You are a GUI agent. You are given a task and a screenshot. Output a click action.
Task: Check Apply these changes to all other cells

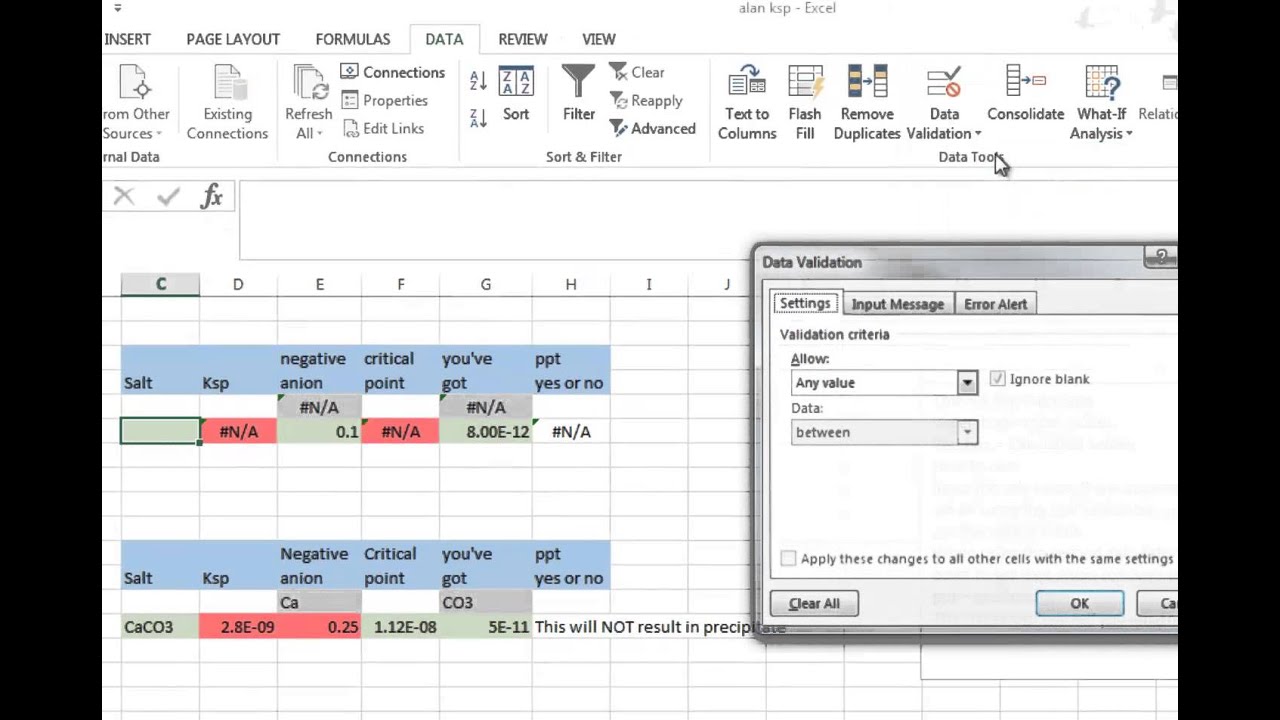click(788, 559)
